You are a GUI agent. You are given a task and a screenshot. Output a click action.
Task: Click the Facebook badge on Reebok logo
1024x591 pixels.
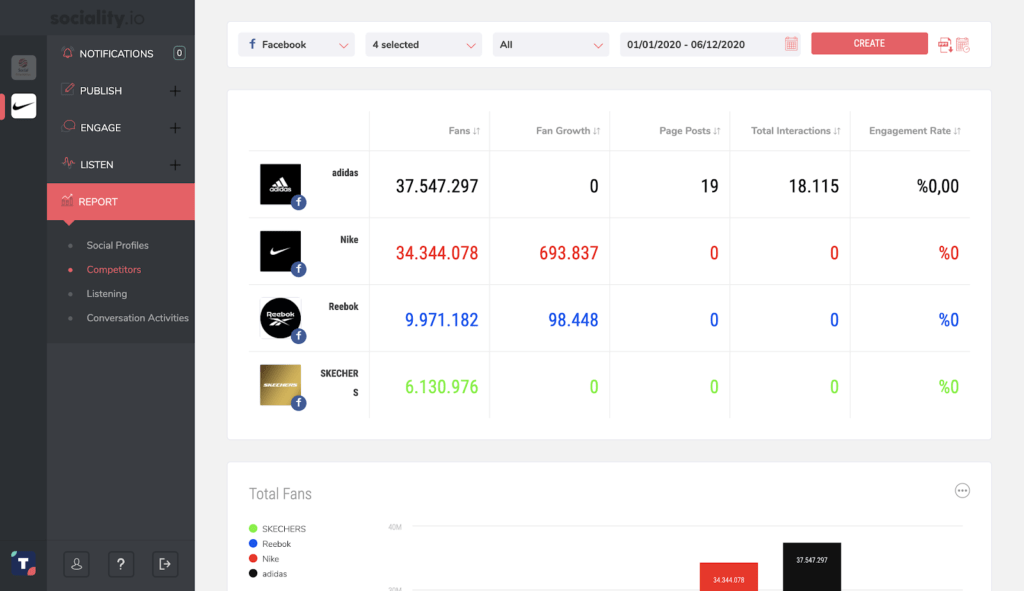[298, 336]
